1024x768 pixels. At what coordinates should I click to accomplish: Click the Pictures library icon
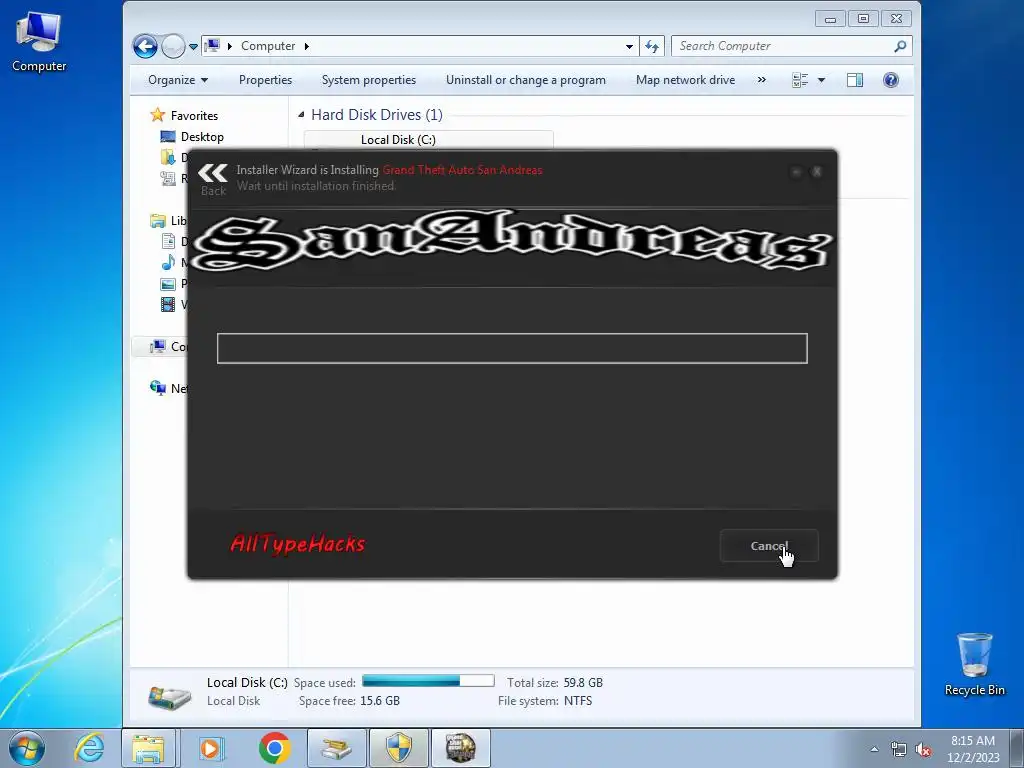click(168, 283)
